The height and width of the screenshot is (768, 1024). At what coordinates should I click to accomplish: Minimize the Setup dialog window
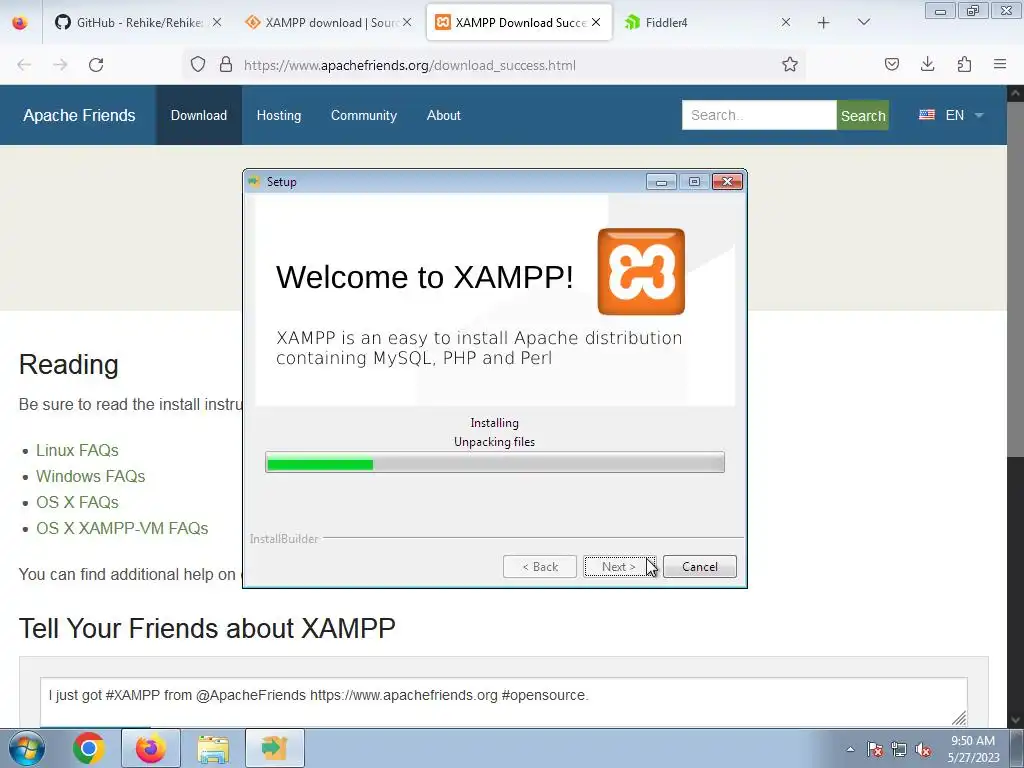coord(661,182)
